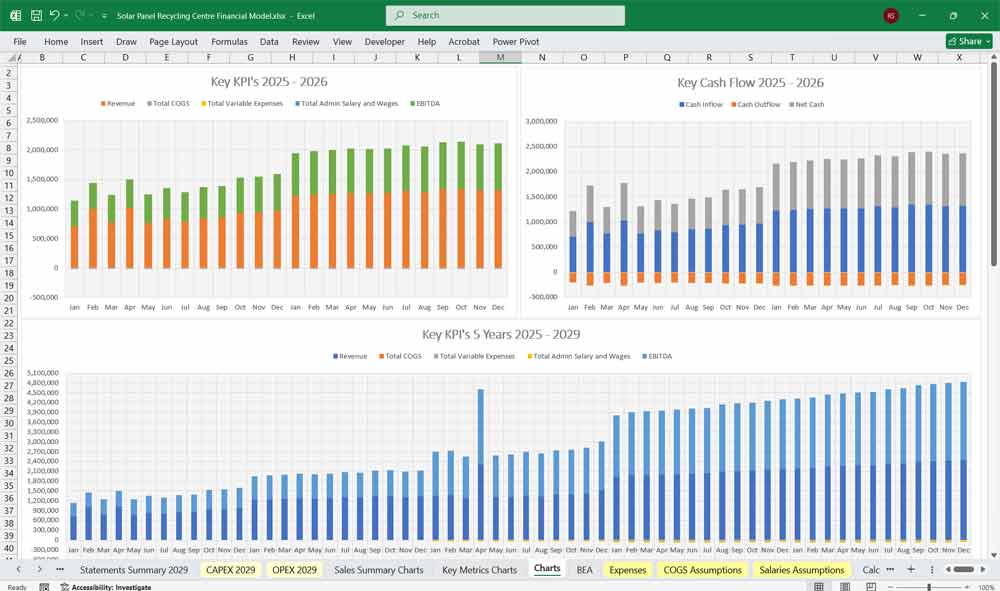Open Customize Quick Access Toolbar dropdown
1000x591 pixels.
click(104, 16)
